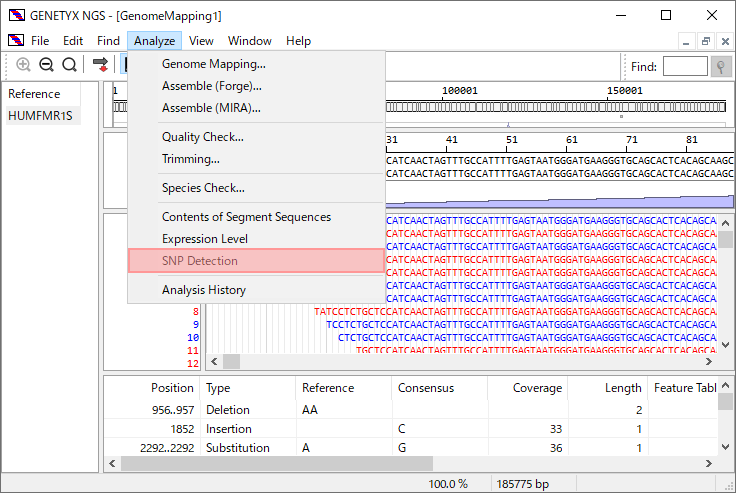Click the Position column header
The height and width of the screenshot is (493, 736).
153,388
